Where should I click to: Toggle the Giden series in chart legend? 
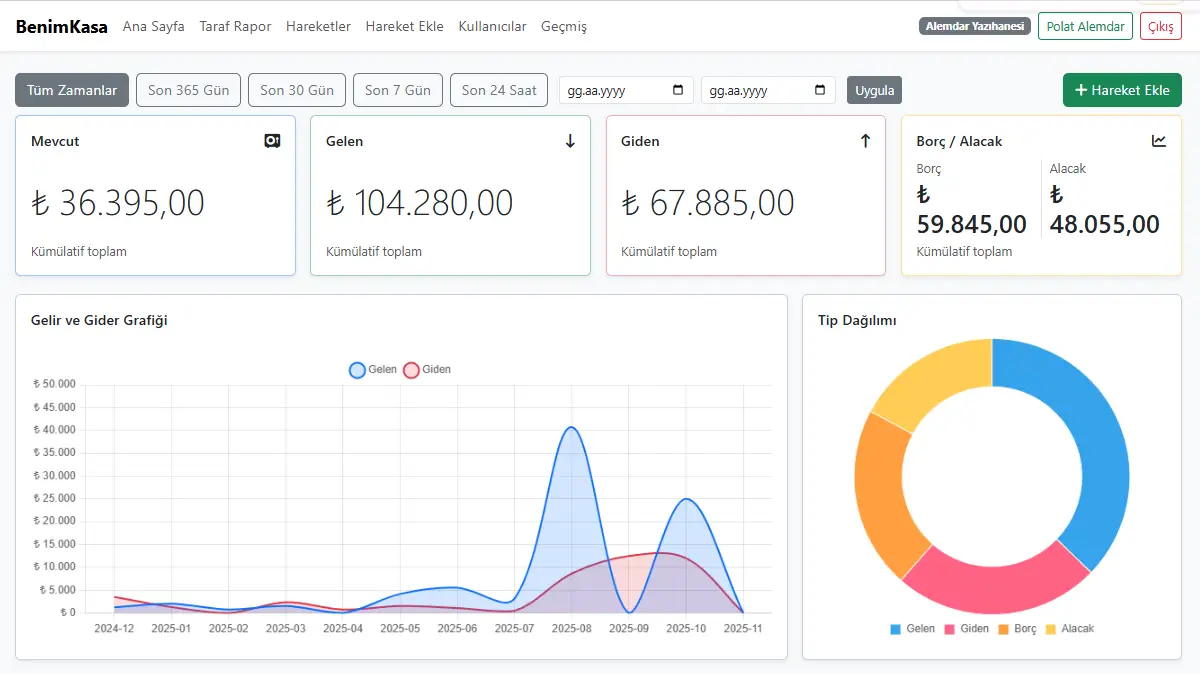[x=427, y=370]
